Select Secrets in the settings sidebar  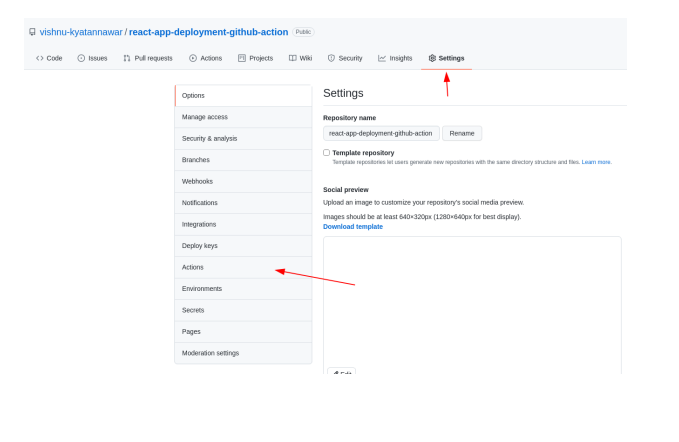click(193, 310)
